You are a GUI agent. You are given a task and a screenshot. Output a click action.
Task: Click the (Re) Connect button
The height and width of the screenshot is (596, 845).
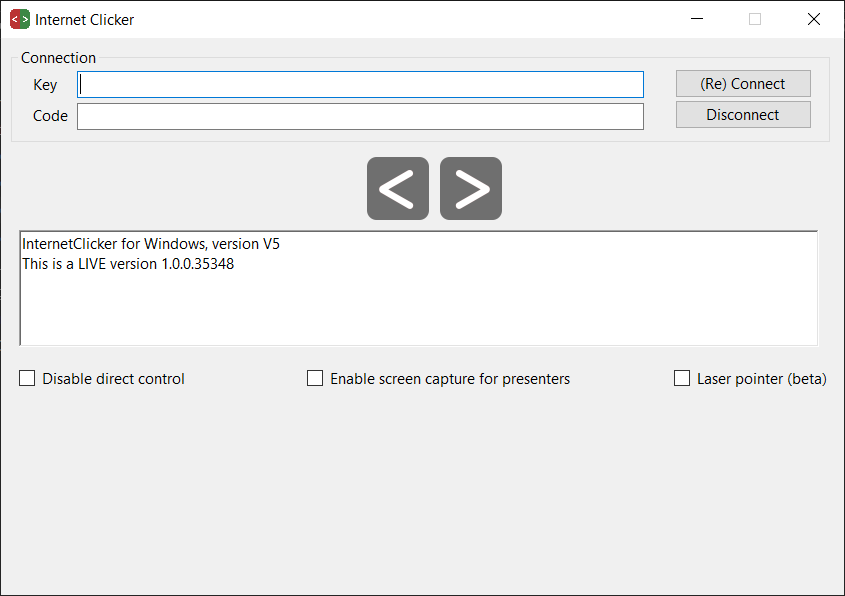click(743, 84)
